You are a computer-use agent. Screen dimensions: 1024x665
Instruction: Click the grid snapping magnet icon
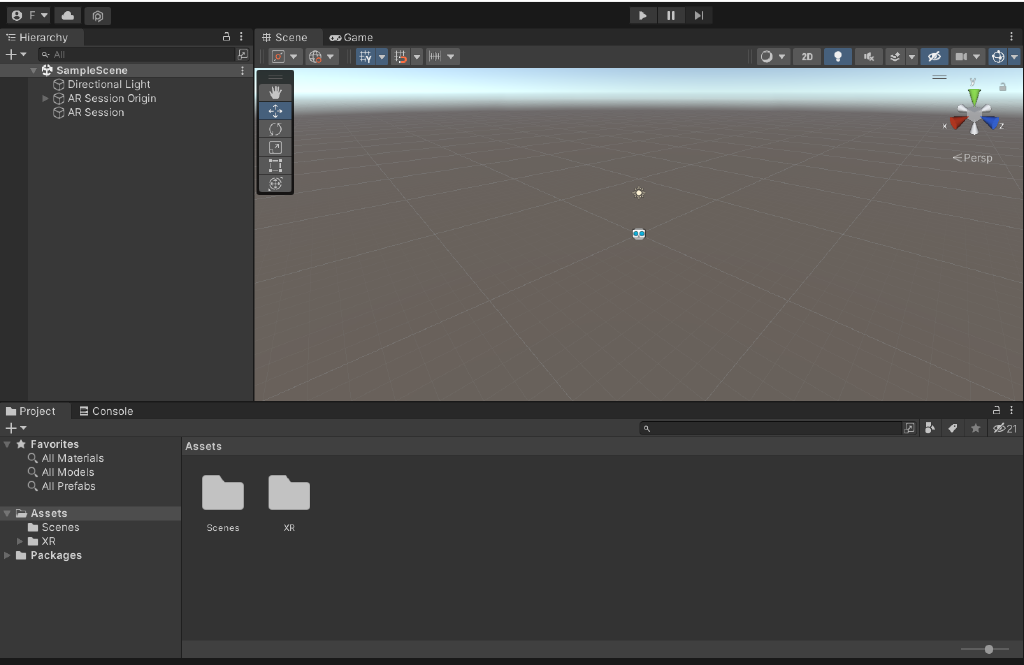[400, 56]
